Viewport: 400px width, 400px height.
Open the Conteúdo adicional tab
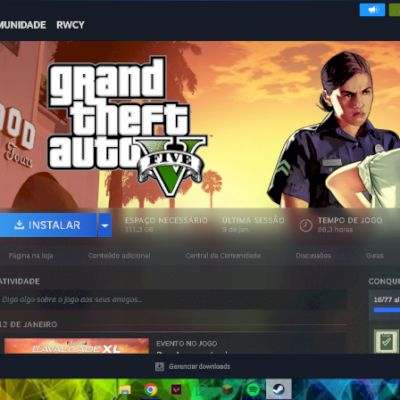click(119, 256)
